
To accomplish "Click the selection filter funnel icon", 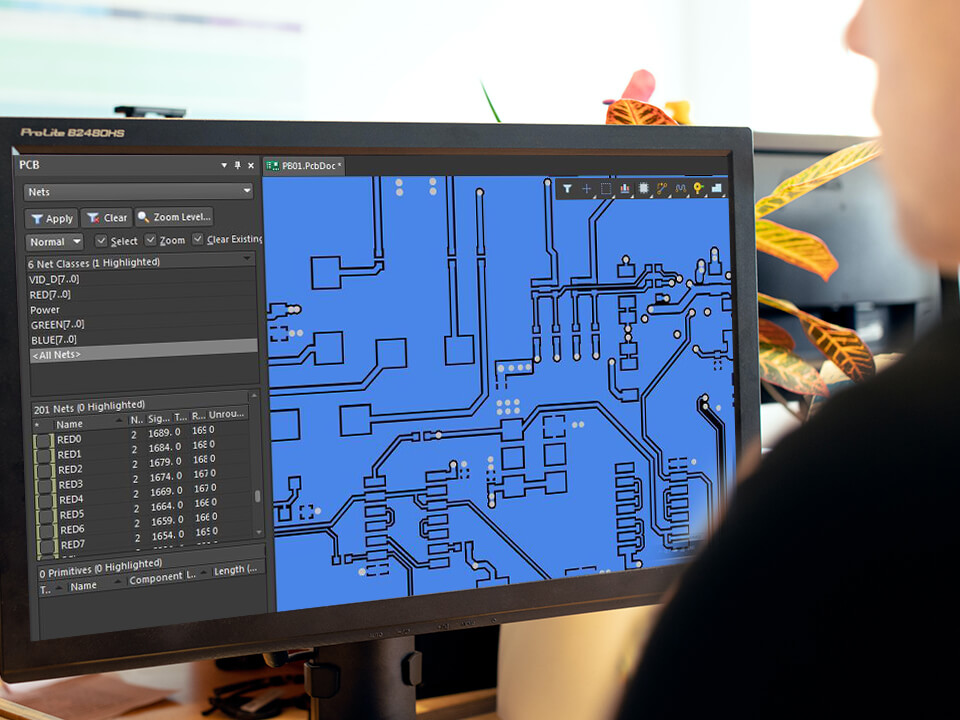I will click(567, 188).
